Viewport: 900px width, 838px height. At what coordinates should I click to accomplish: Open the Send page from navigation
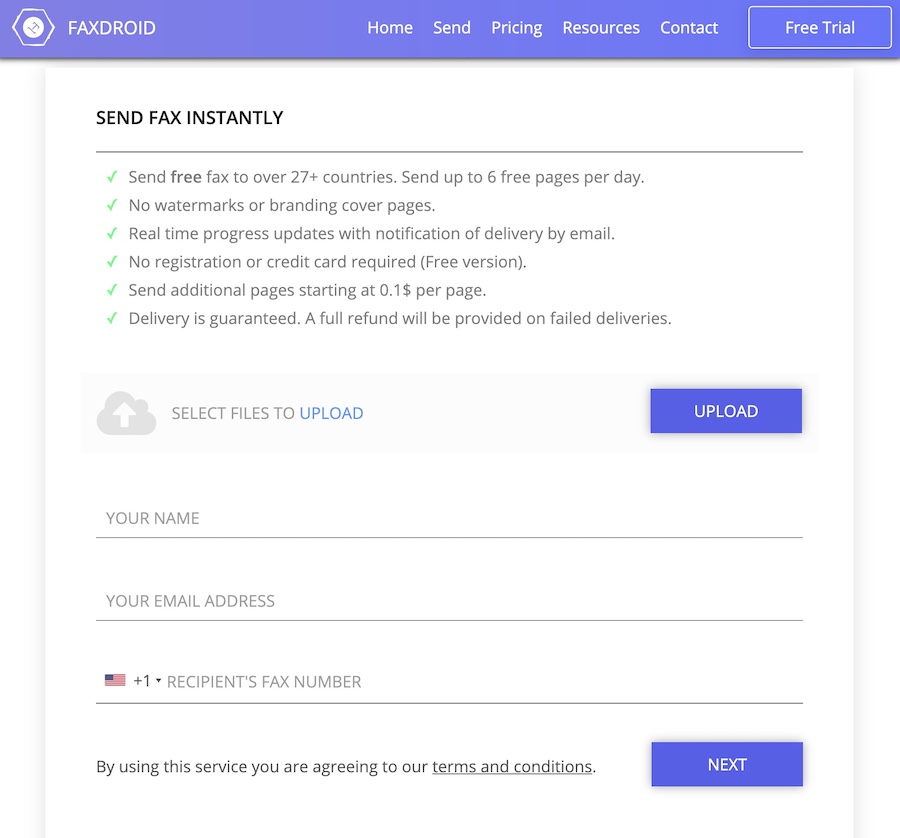coord(452,28)
